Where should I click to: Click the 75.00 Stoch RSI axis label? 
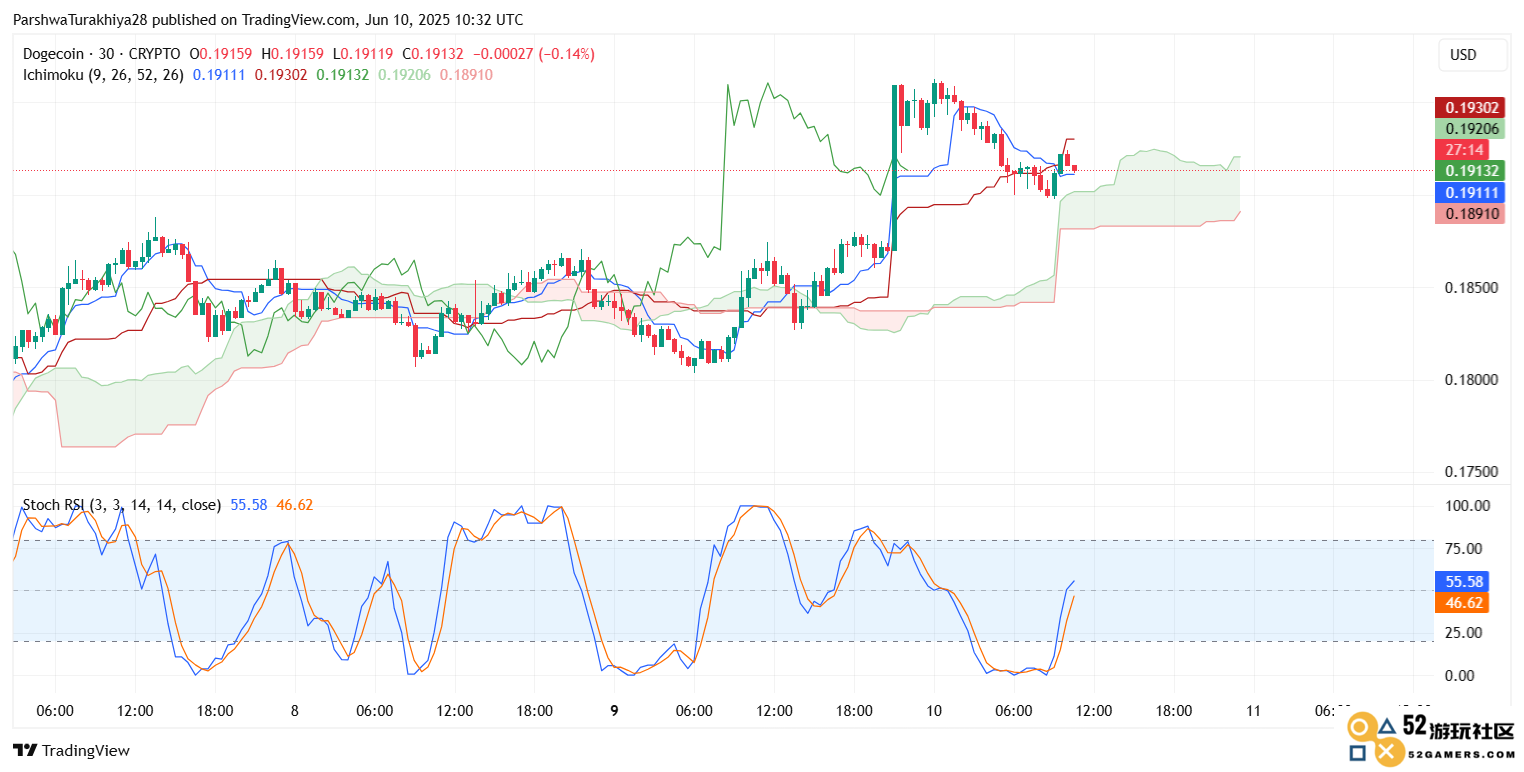click(1466, 548)
